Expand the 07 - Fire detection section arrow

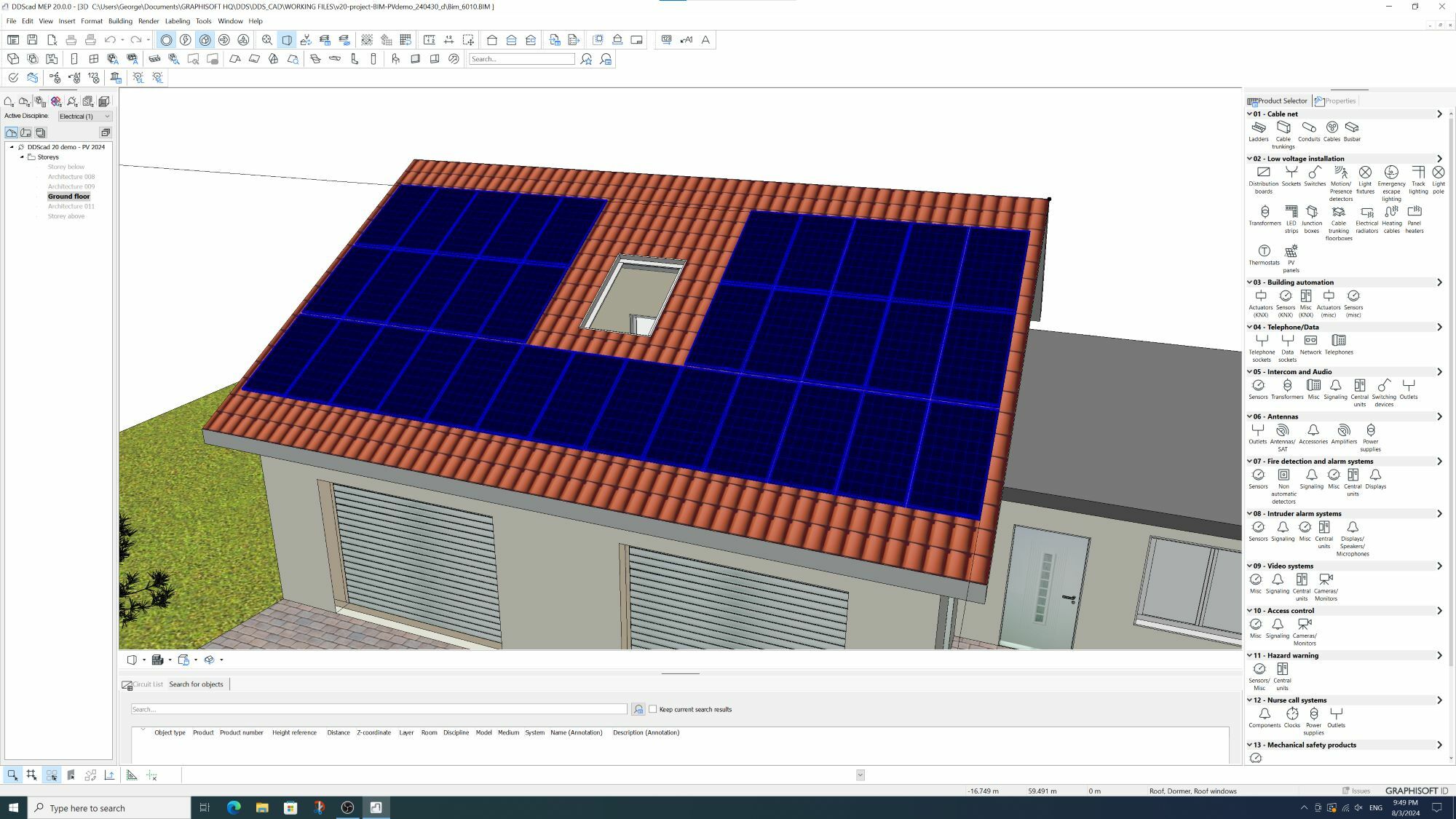coord(1439,461)
